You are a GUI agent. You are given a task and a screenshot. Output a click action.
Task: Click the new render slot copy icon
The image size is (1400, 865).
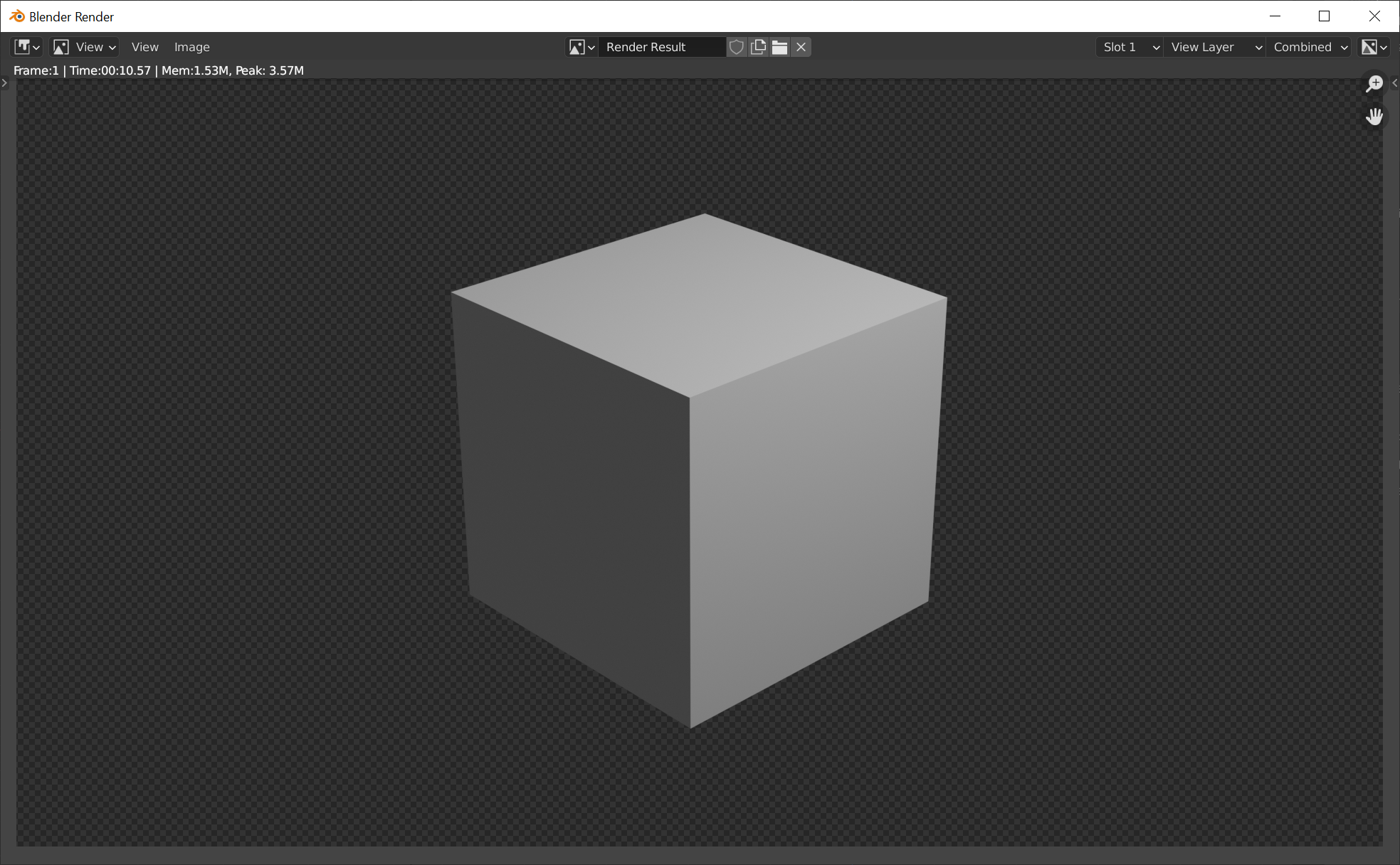(760, 47)
